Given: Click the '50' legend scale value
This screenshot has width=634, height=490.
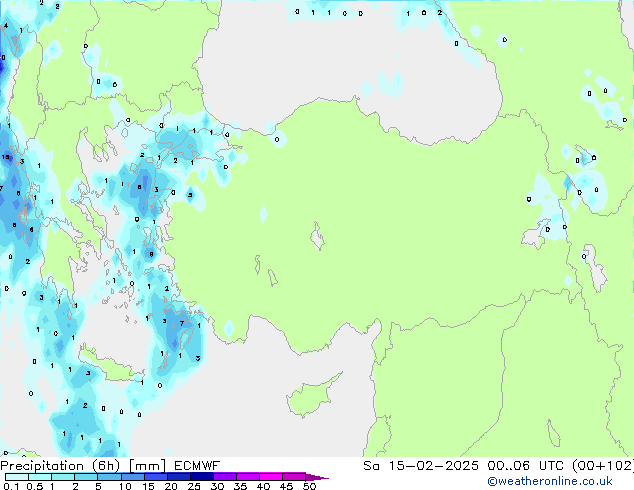Looking at the screenshot, I should (310, 486).
